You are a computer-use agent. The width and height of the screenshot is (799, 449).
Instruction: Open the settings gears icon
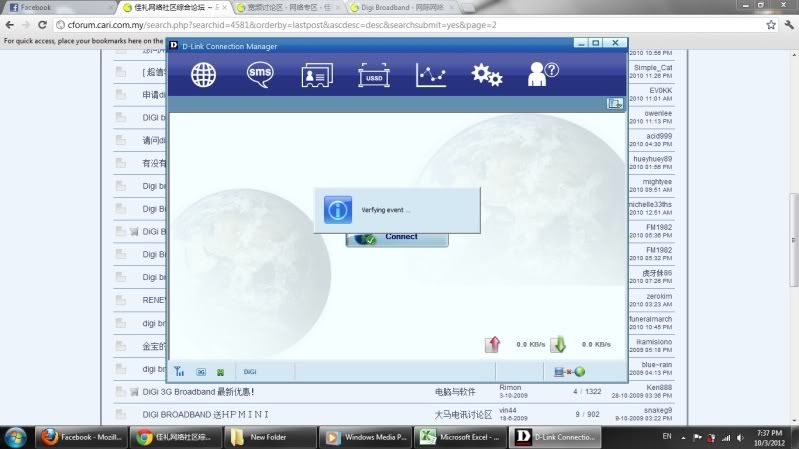[487, 75]
